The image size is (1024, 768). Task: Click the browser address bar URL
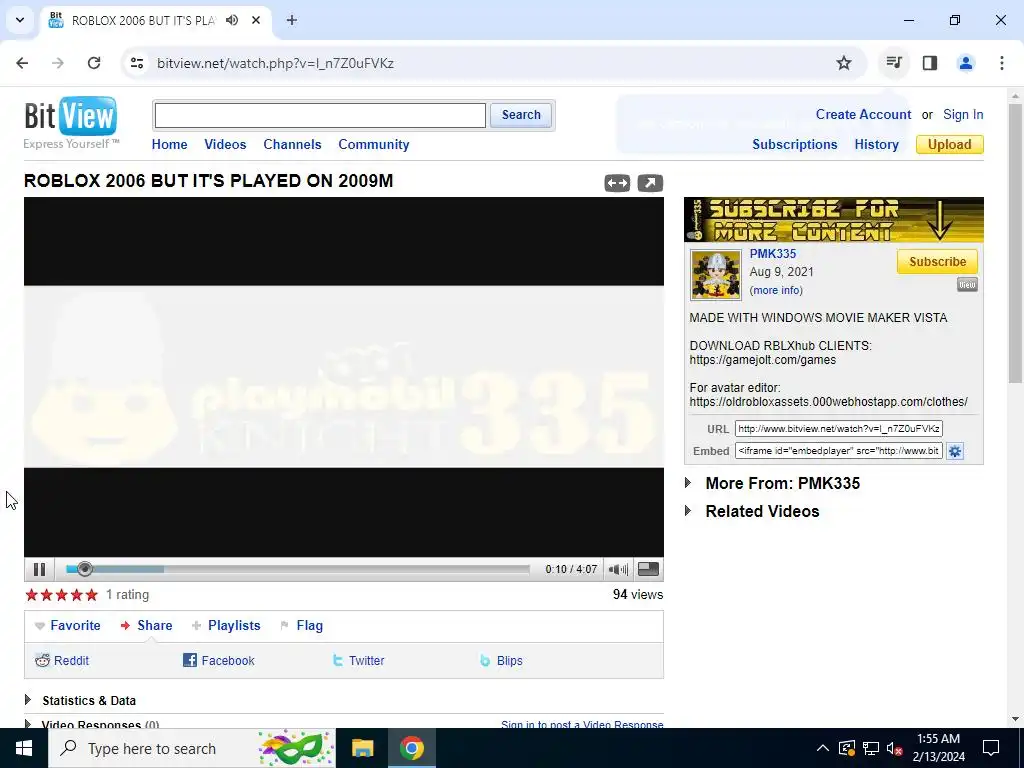pyautogui.click(x=275, y=63)
